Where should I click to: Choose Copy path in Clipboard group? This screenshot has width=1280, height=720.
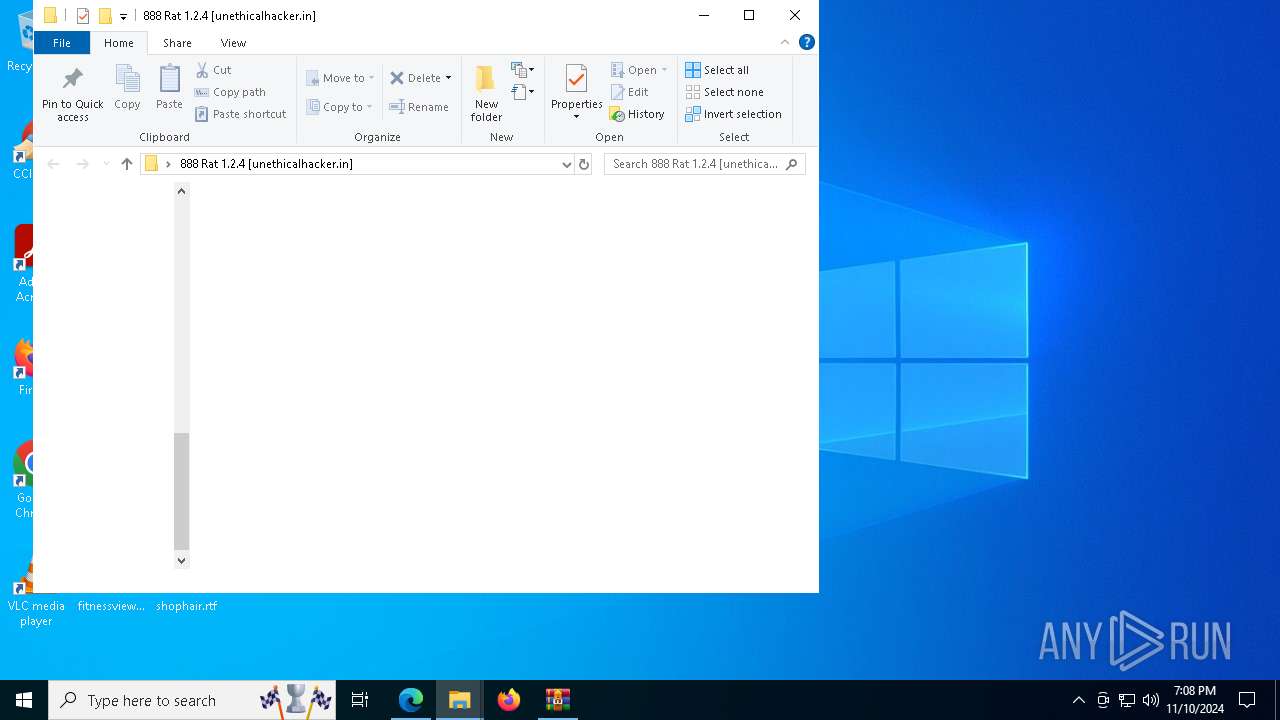230,92
